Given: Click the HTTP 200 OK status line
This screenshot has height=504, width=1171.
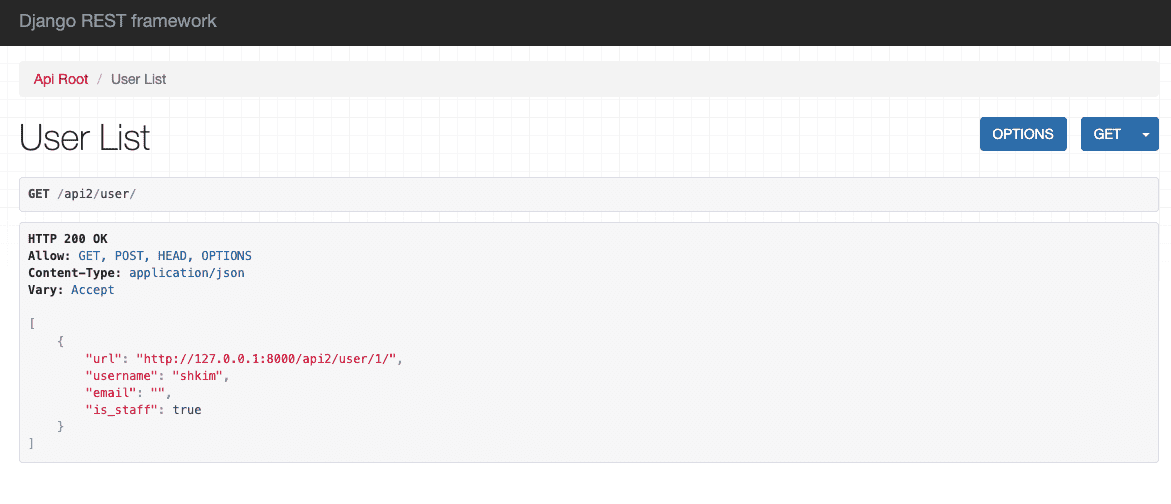Looking at the screenshot, I should click(x=68, y=239).
